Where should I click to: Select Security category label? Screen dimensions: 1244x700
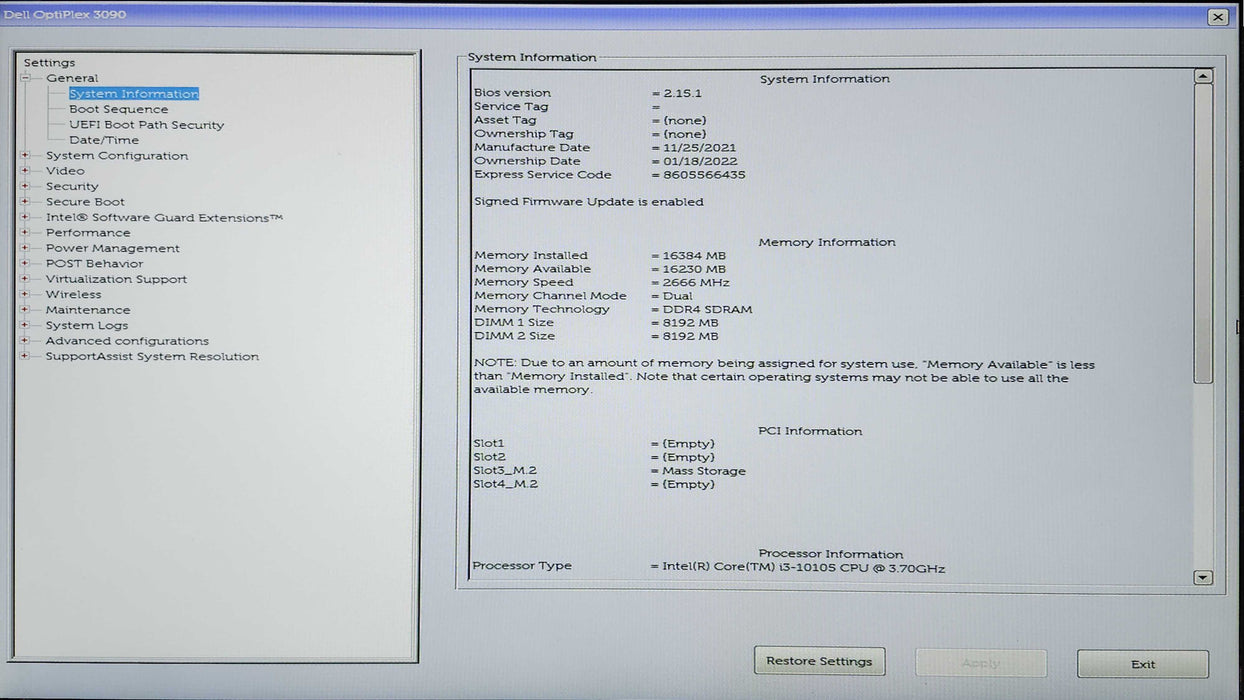(72, 186)
